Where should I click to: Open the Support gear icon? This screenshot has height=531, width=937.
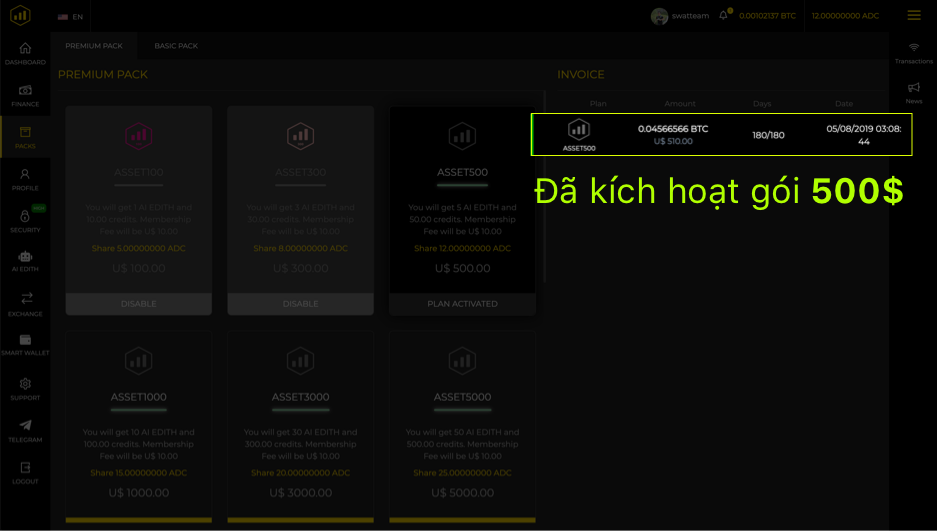click(x=25, y=383)
